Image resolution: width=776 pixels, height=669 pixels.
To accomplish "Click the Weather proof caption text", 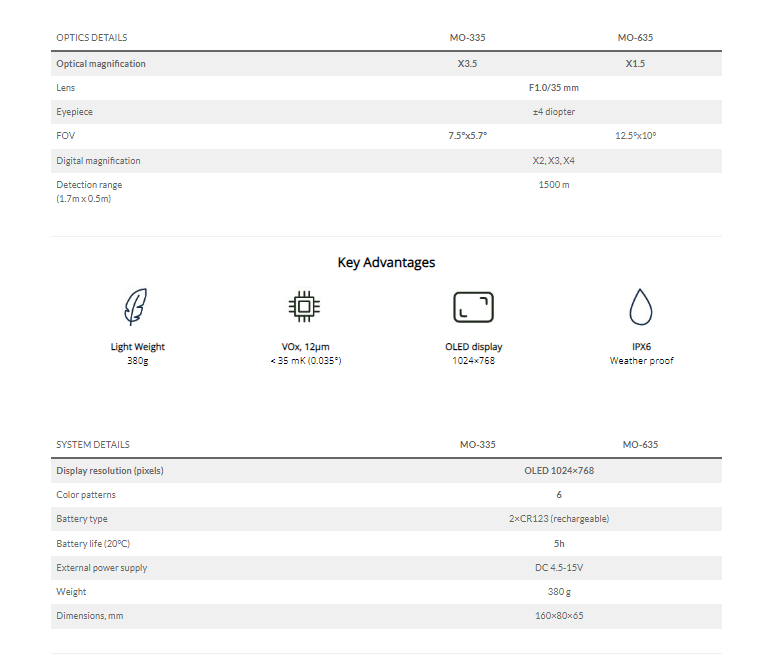I will 641,361.
